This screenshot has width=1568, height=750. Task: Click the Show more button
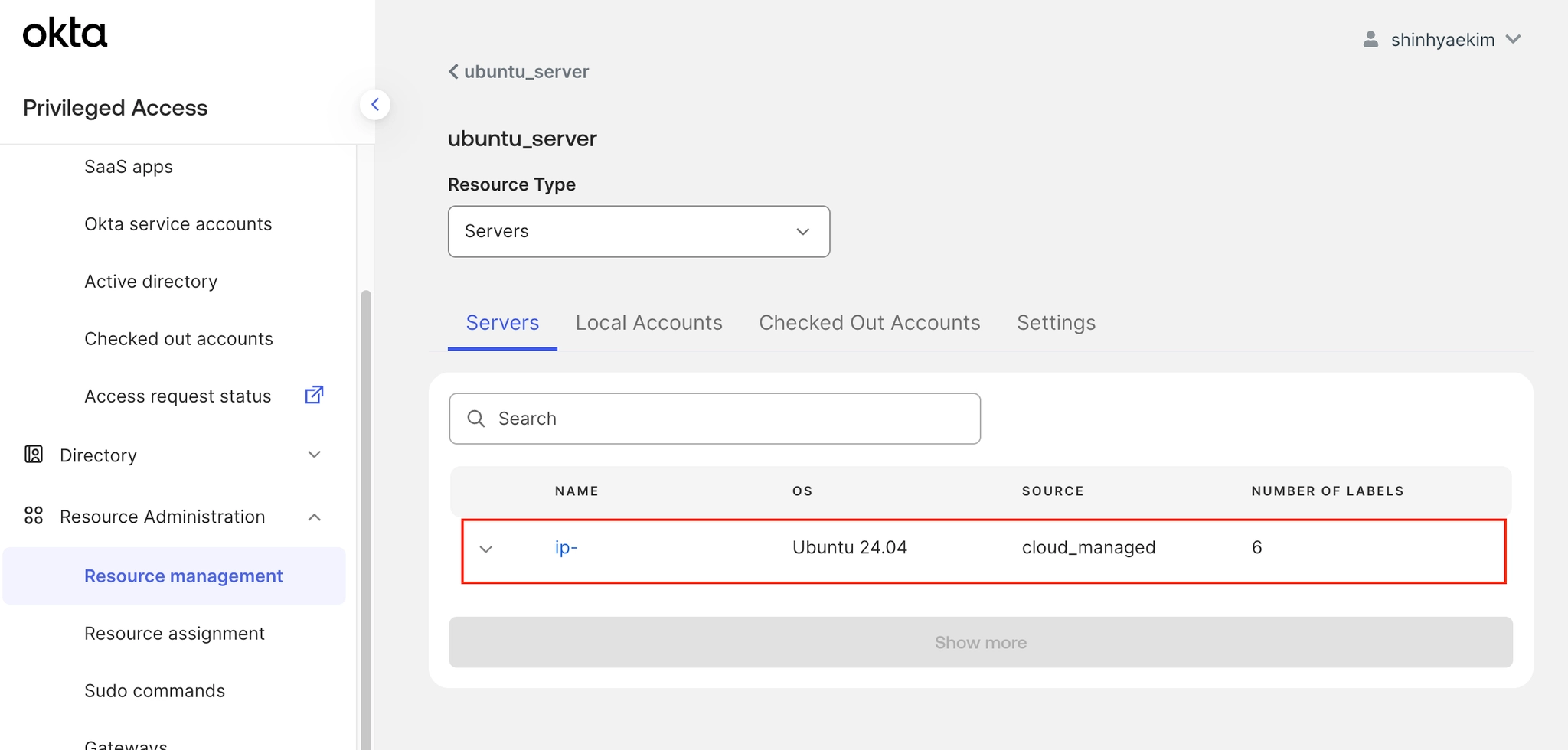[981, 642]
